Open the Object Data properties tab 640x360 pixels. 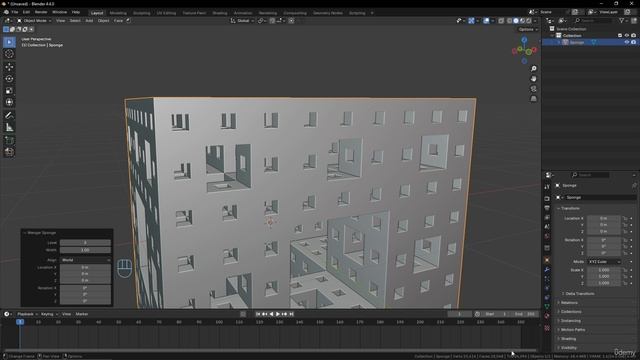pos(547,307)
